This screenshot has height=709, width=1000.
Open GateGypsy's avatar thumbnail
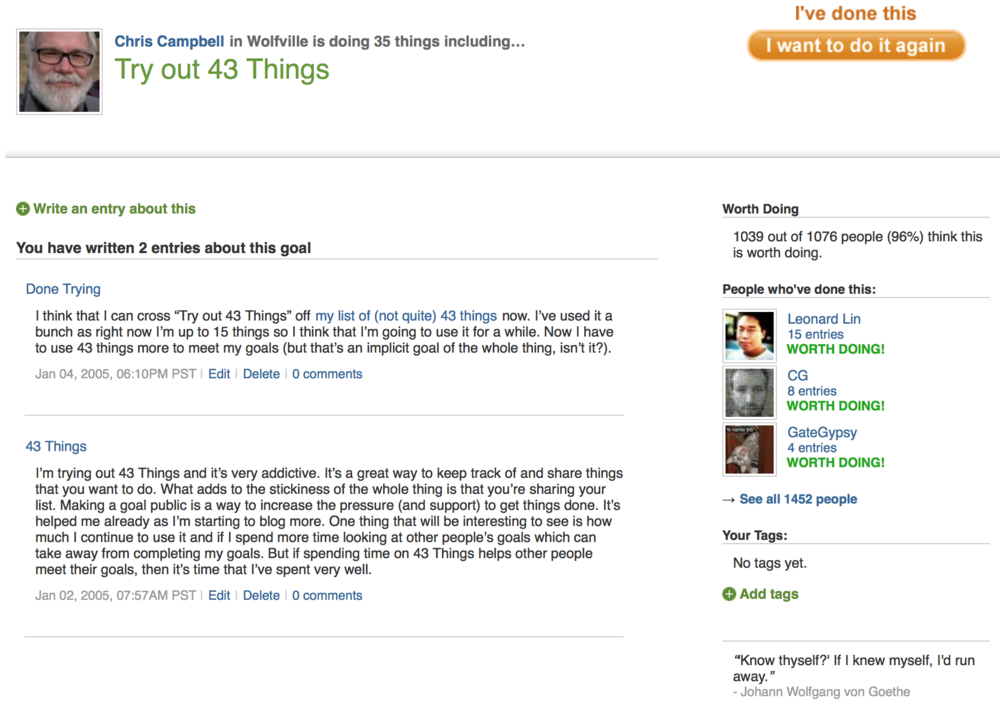749,450
